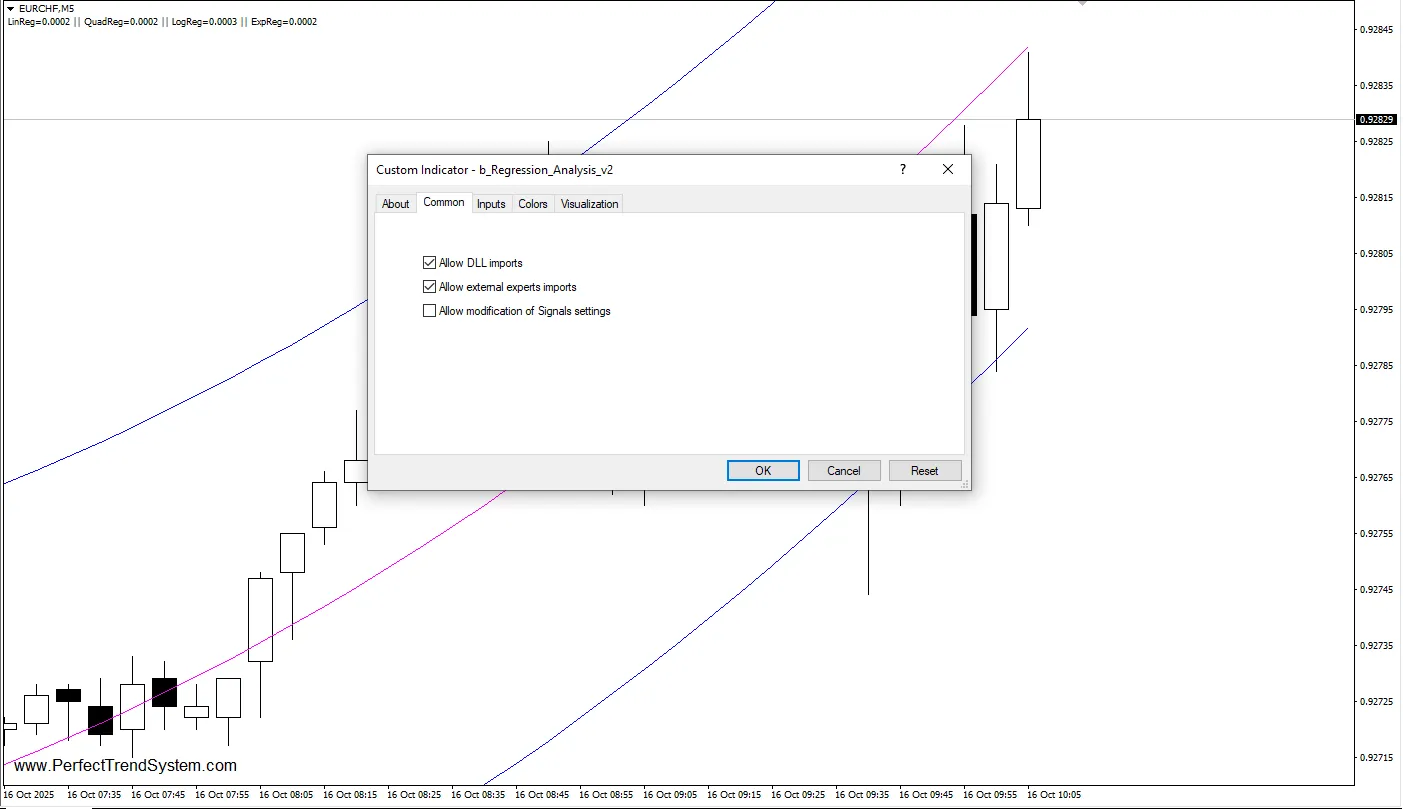Open the About tab of the dialog
Image resolution: width=1404 pixels, height=809 pixels.
(395, 203)
